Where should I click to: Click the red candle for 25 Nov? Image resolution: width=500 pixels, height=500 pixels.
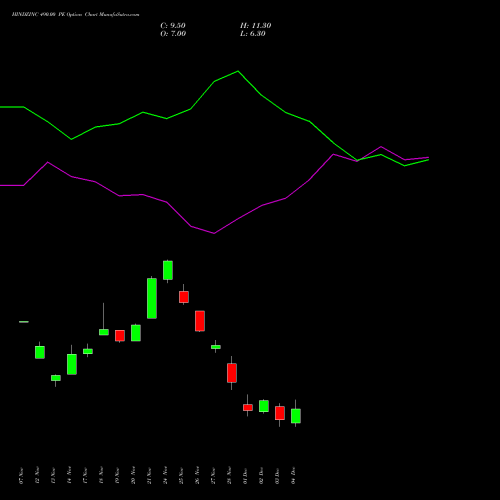(184, 297)
